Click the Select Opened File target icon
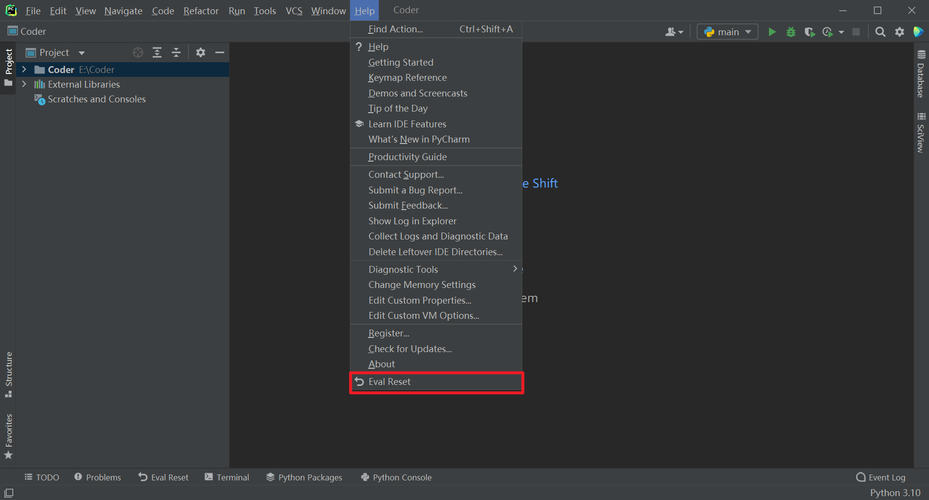The image size is (929, 500). (x=138, y=53)
